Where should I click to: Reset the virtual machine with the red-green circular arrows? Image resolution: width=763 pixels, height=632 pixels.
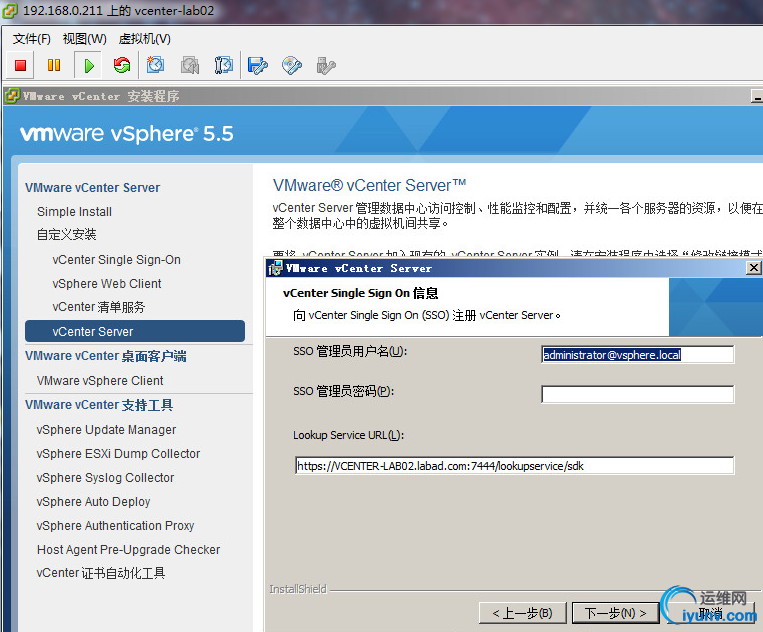tap(122, 65)
